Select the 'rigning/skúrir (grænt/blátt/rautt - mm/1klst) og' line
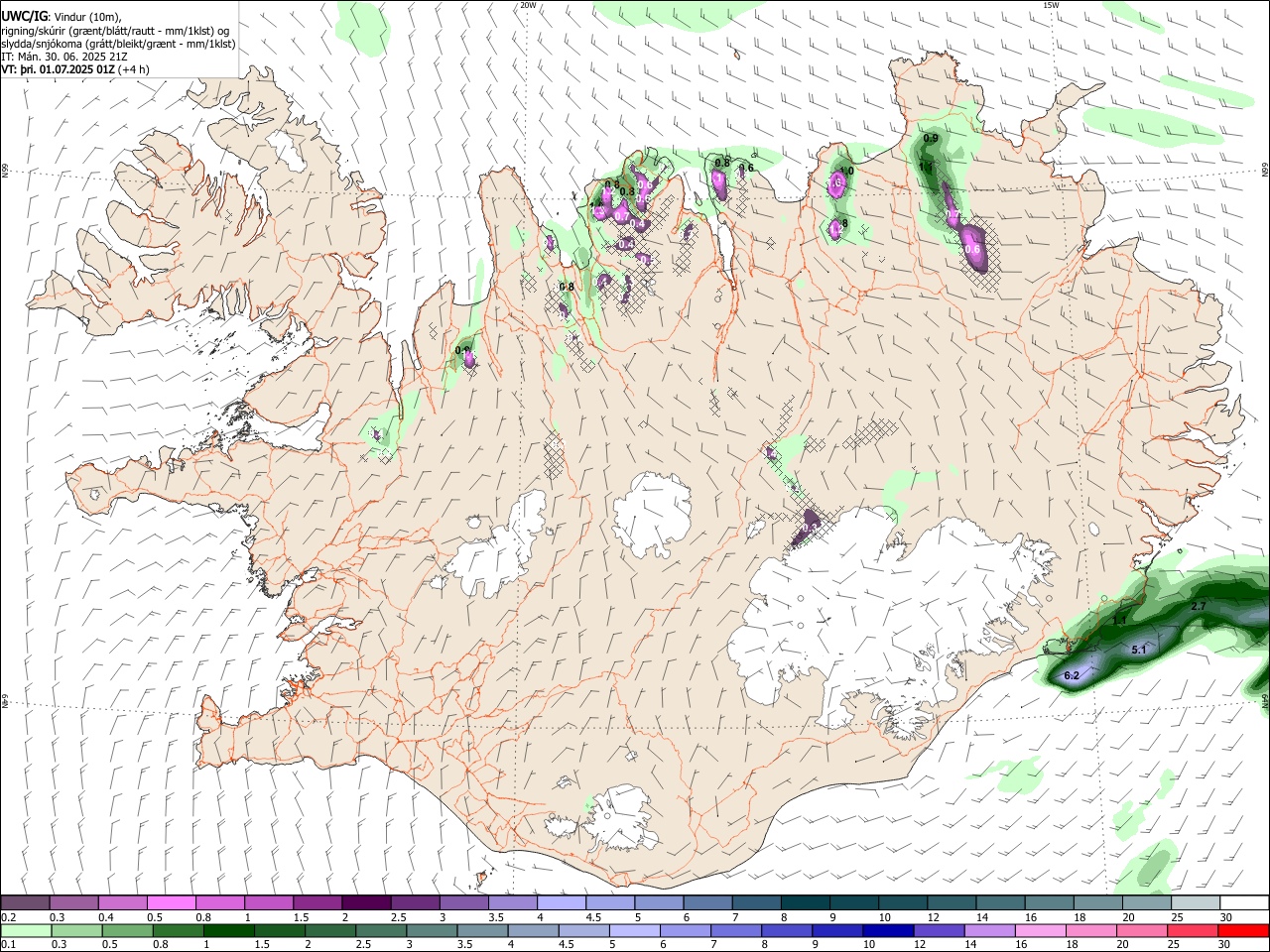 [115, 31]
